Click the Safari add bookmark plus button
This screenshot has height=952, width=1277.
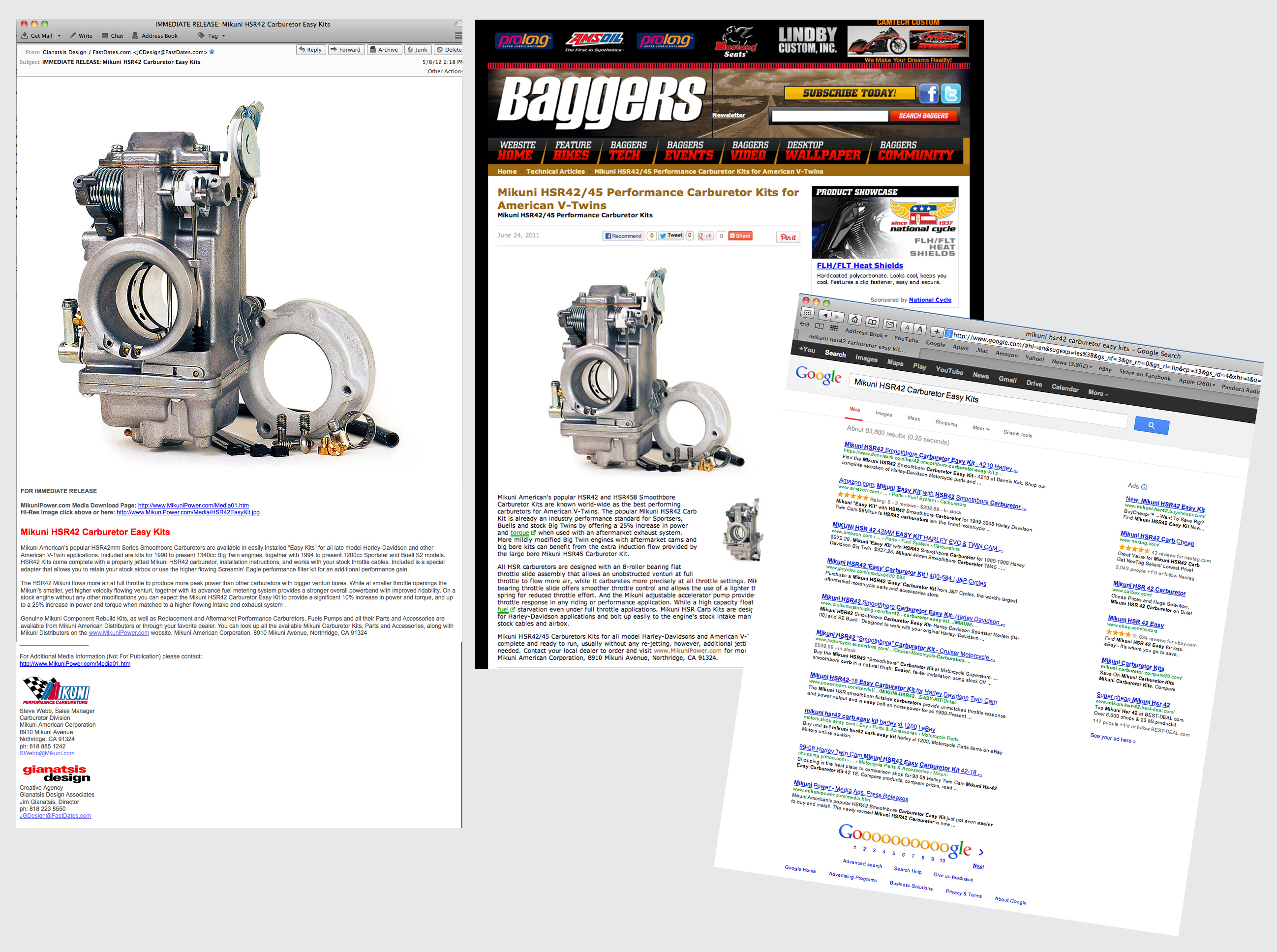click(937, 332)
